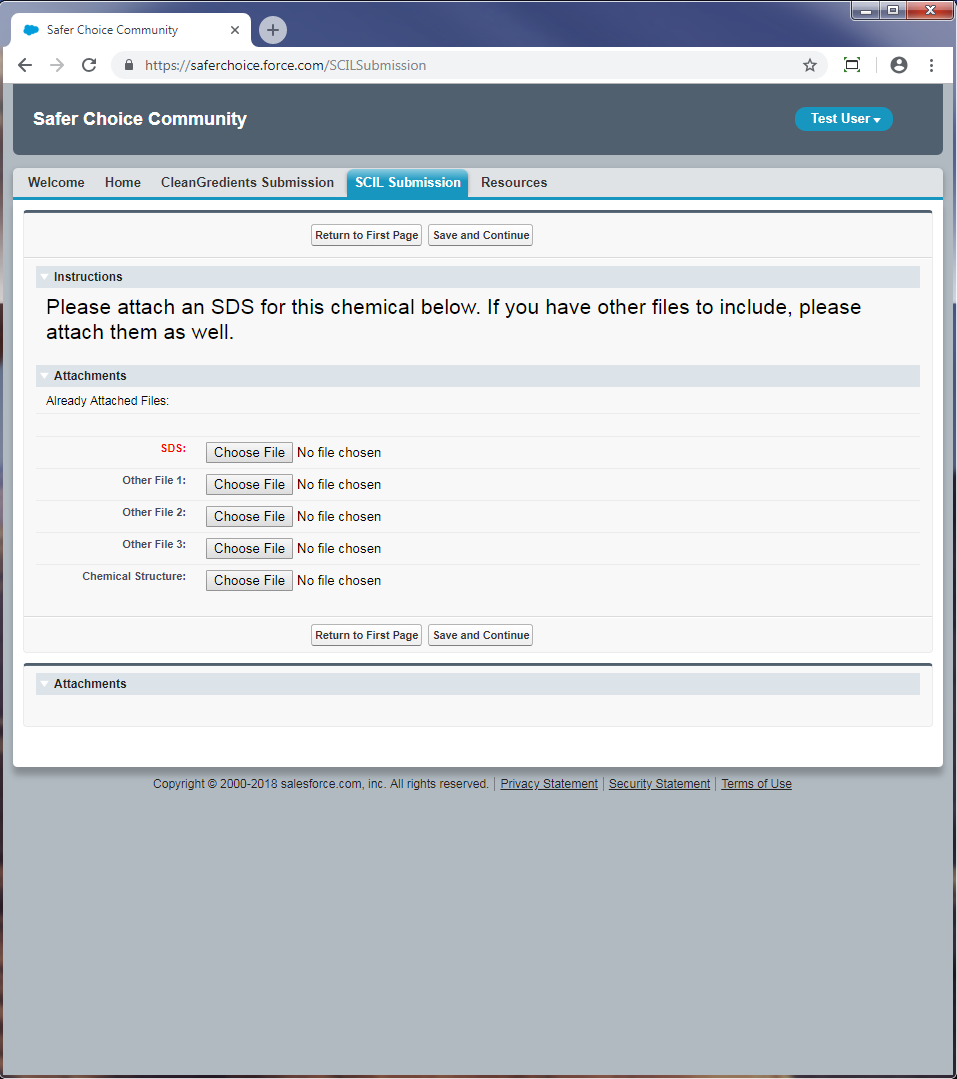
Task: Choose a file for Other File 3
Action: [249, 548]
